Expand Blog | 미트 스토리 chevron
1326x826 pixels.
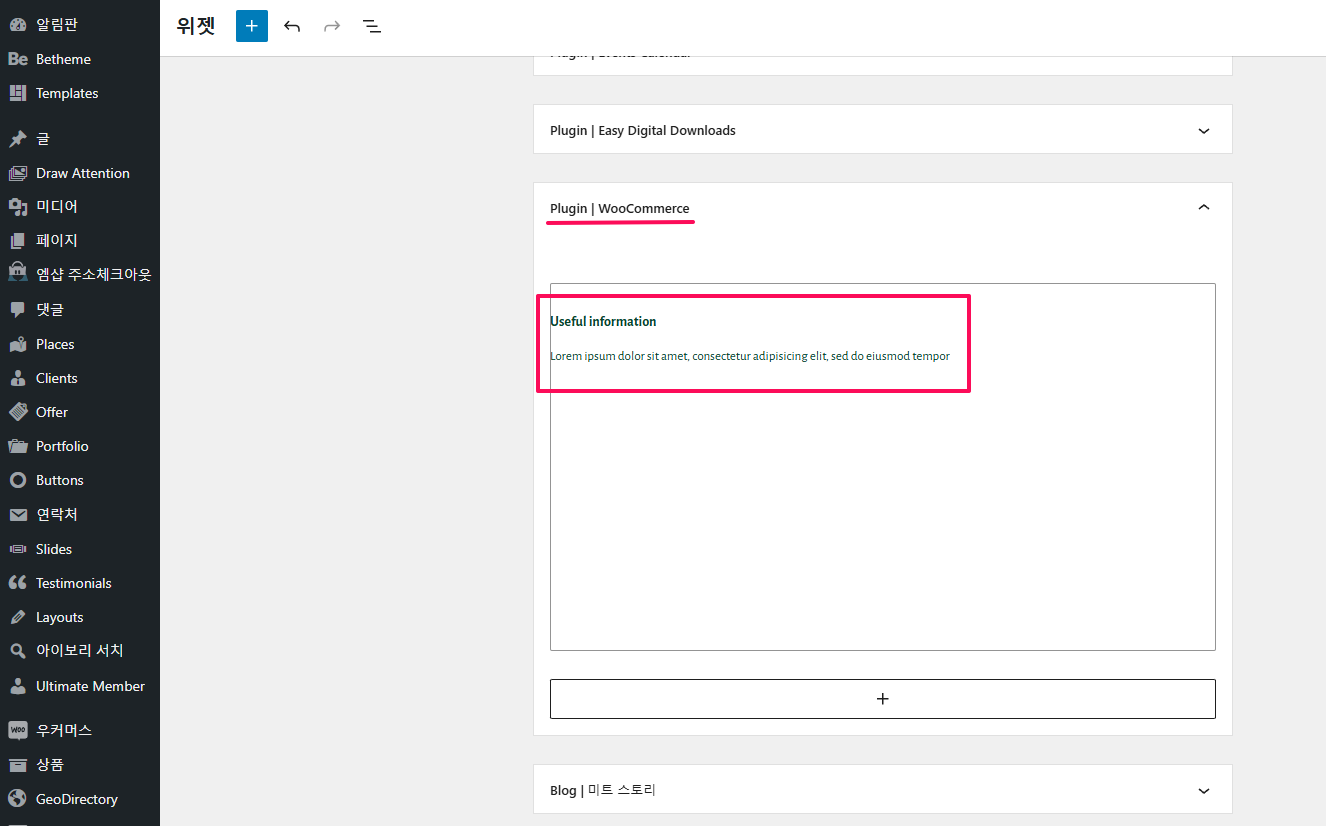(1204, 791)
